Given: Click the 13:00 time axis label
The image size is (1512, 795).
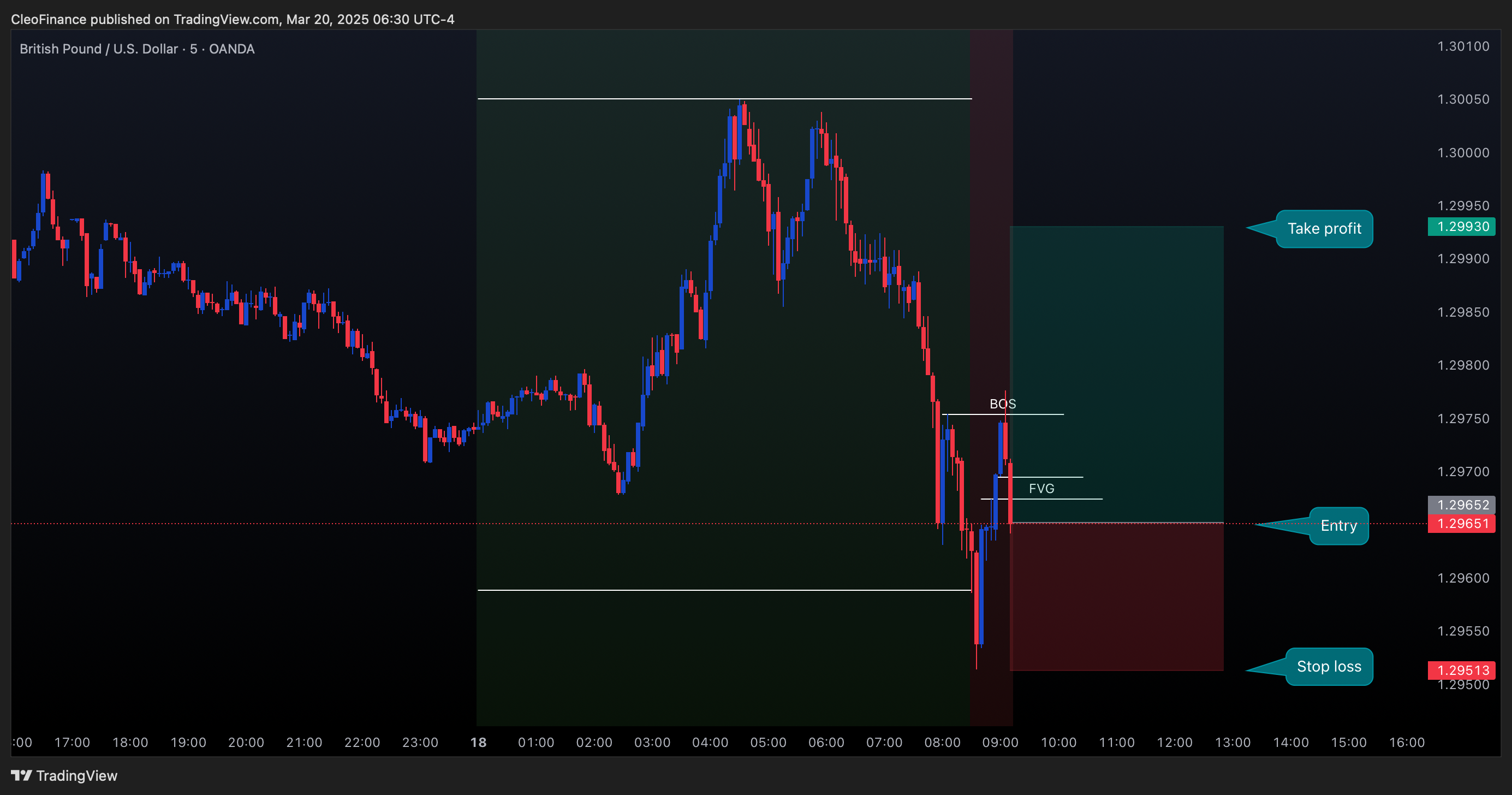Looking at the screenshot, I should coord(1233,742).
